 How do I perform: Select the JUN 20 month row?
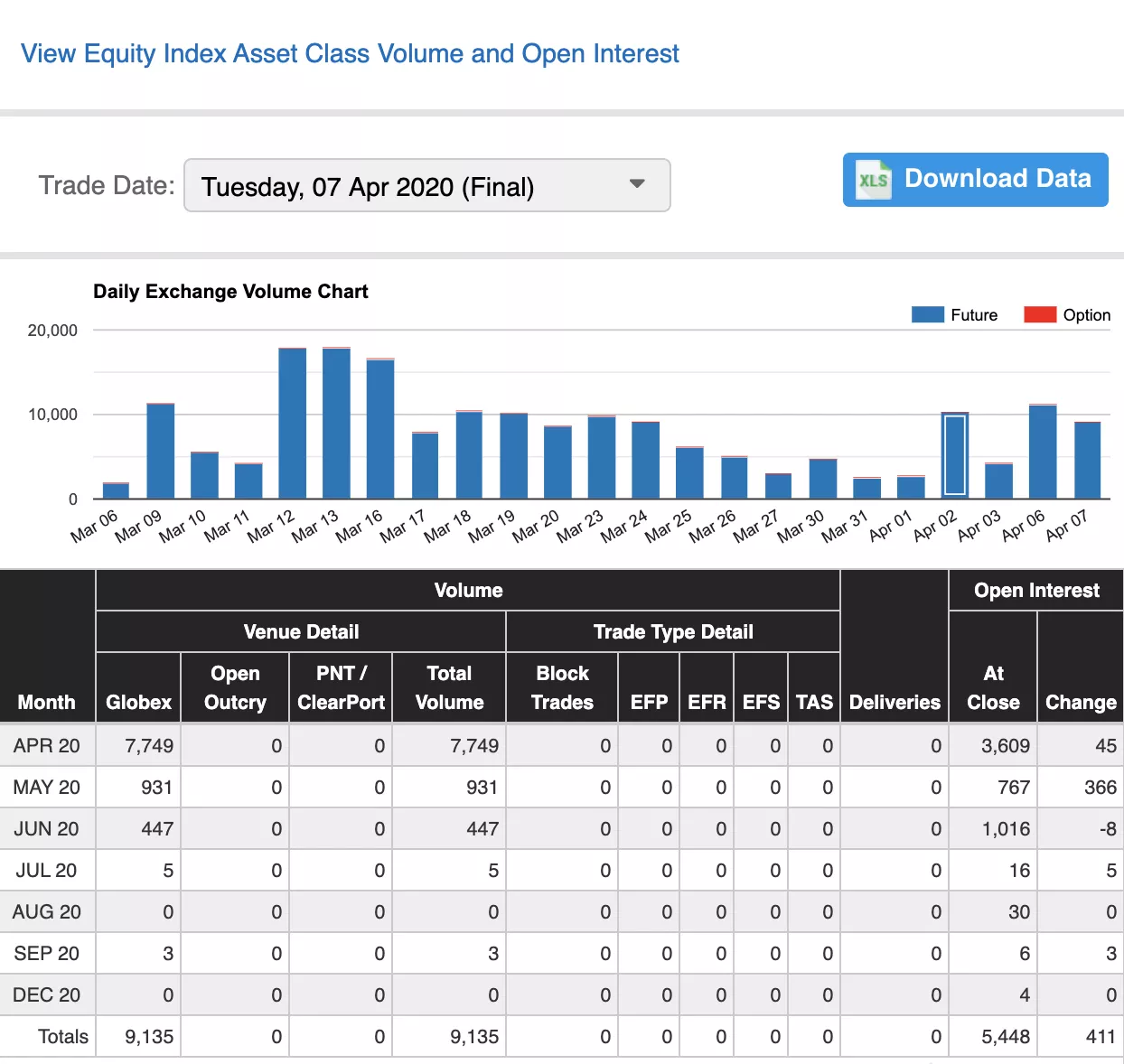tap(47, 829)
